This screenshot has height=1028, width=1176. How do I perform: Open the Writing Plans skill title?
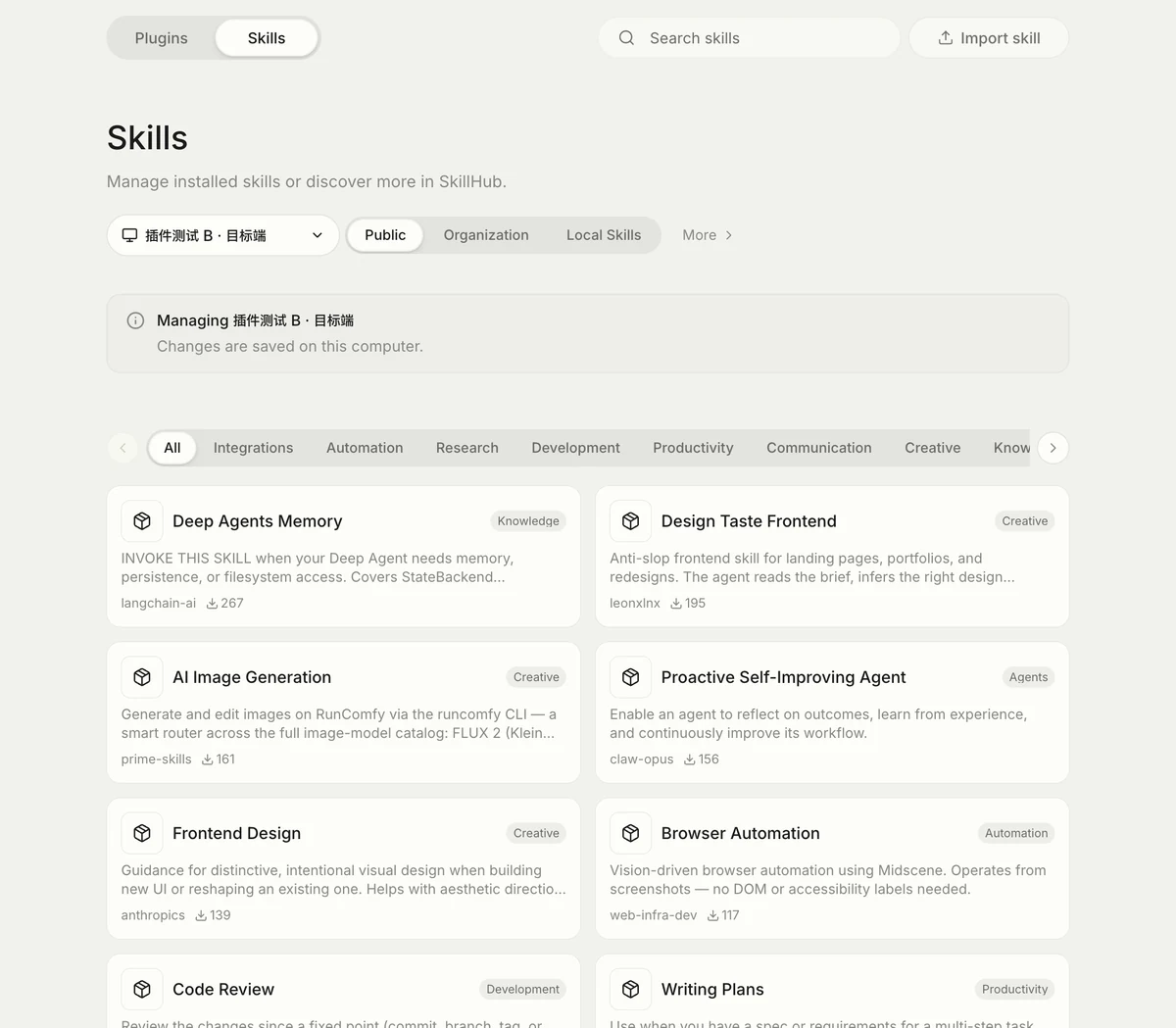712,989
